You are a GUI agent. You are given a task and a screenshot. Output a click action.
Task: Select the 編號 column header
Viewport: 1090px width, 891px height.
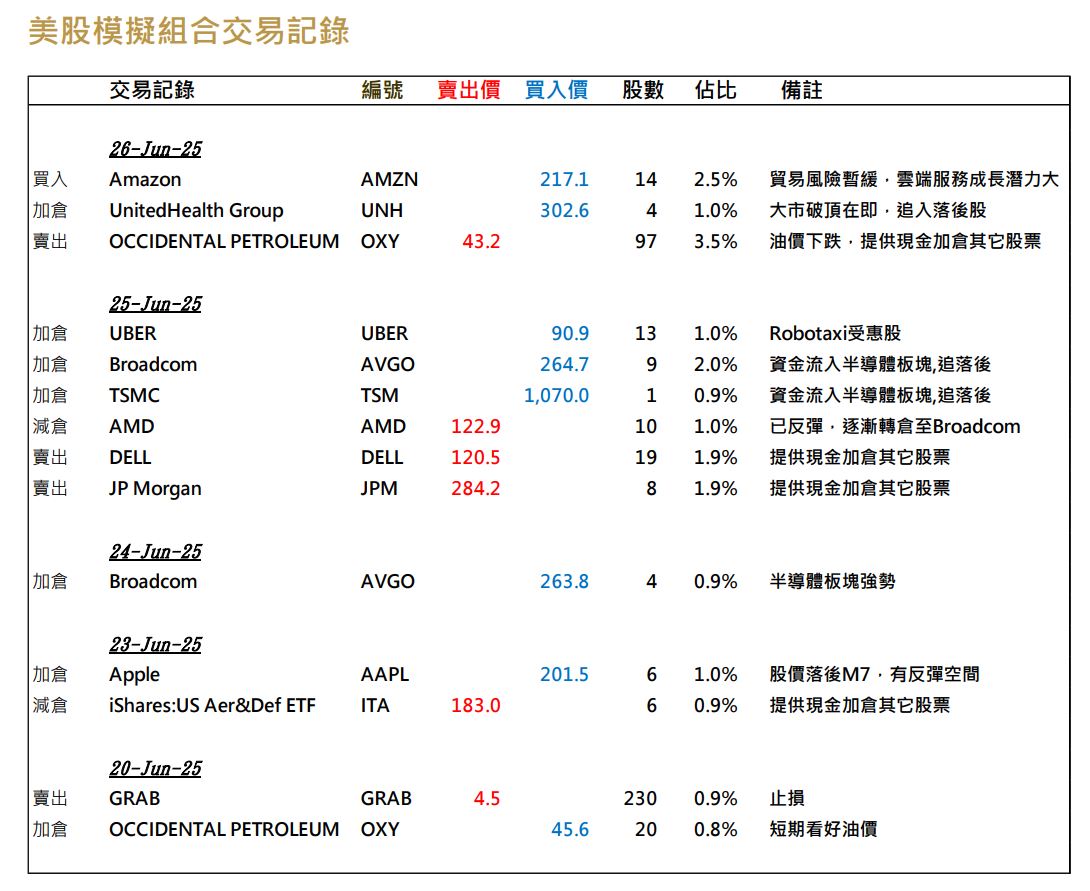pos(382,90)
